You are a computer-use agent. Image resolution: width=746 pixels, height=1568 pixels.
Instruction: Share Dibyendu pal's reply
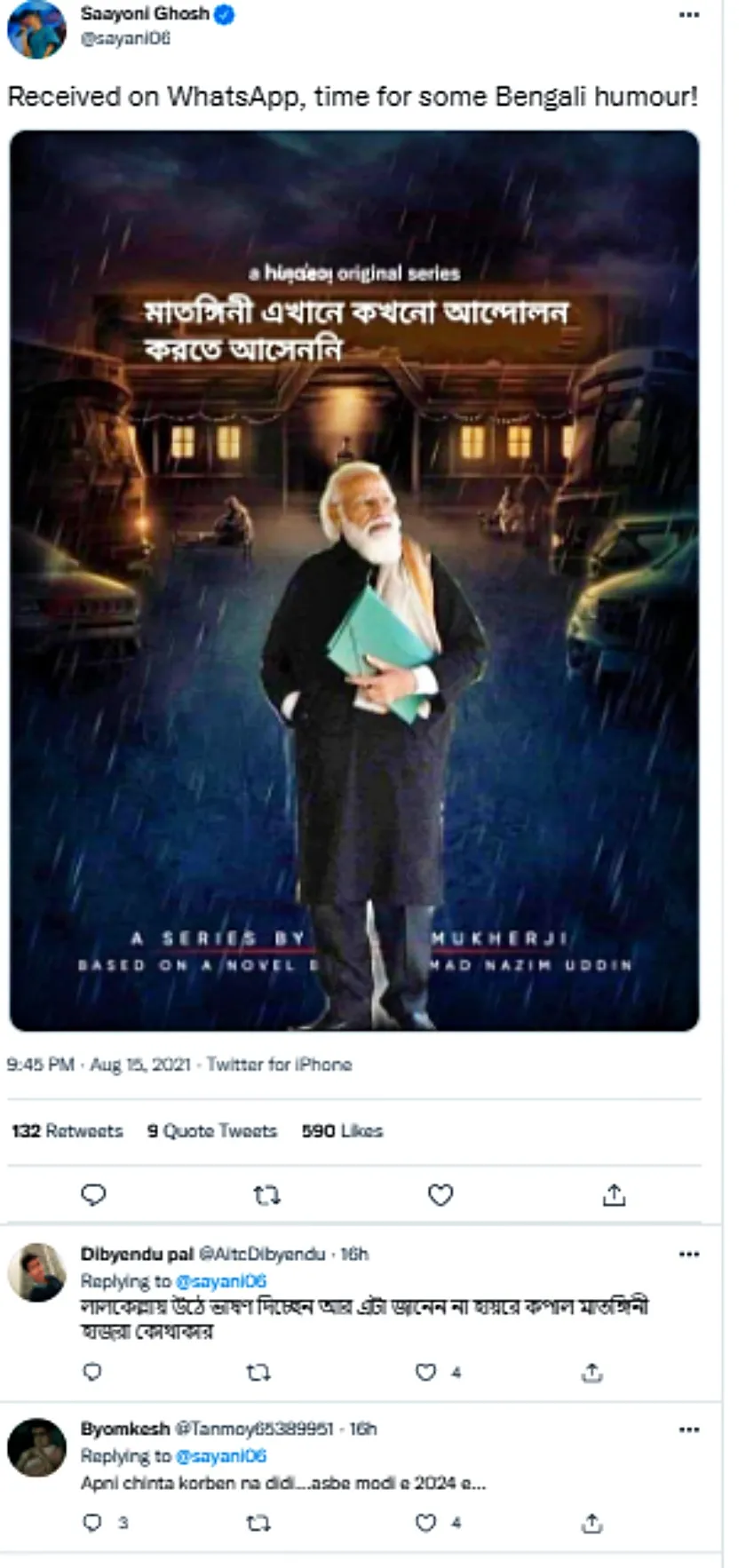(x=591, y=1372)
